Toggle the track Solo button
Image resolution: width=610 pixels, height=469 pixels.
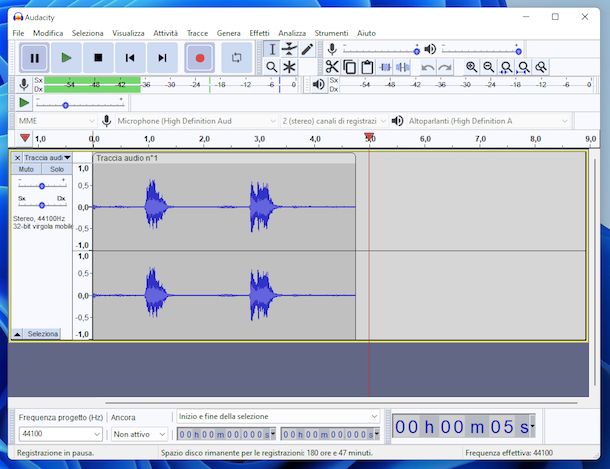(57, 169)
